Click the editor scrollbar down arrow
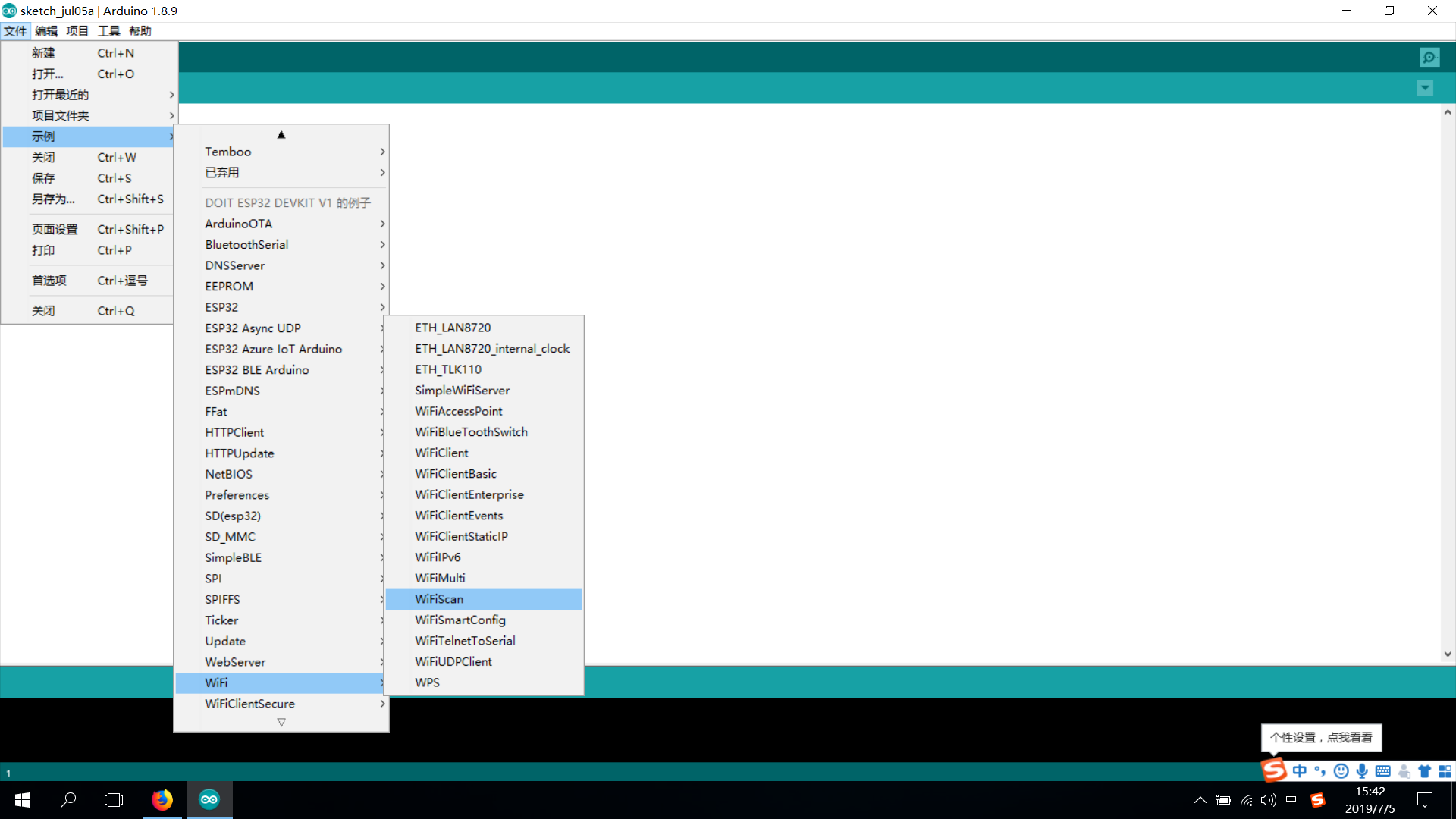 coord(1448,654)
